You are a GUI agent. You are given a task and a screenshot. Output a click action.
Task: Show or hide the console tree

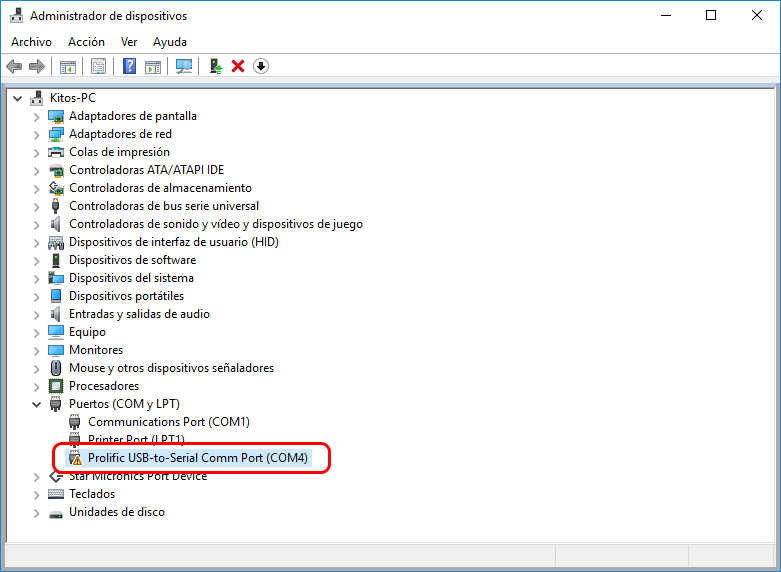[x=68, y=66]
